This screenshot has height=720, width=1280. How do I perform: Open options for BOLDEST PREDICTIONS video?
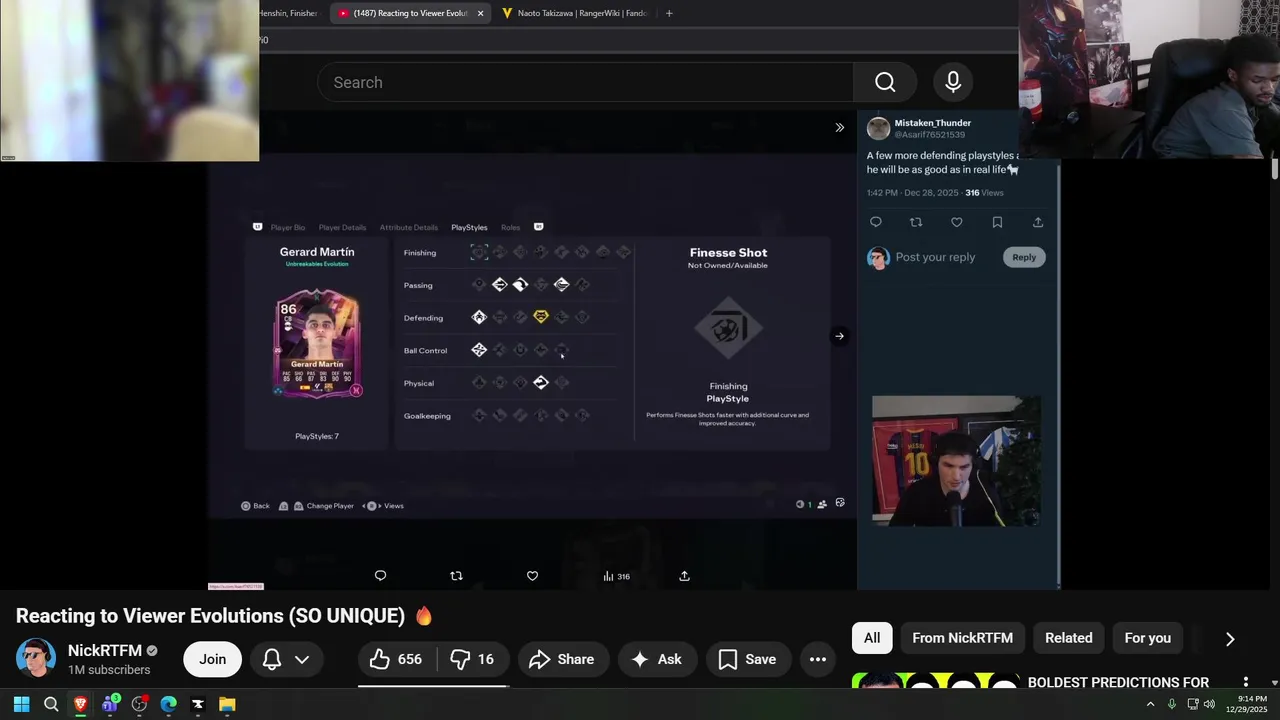[1246, 682]
